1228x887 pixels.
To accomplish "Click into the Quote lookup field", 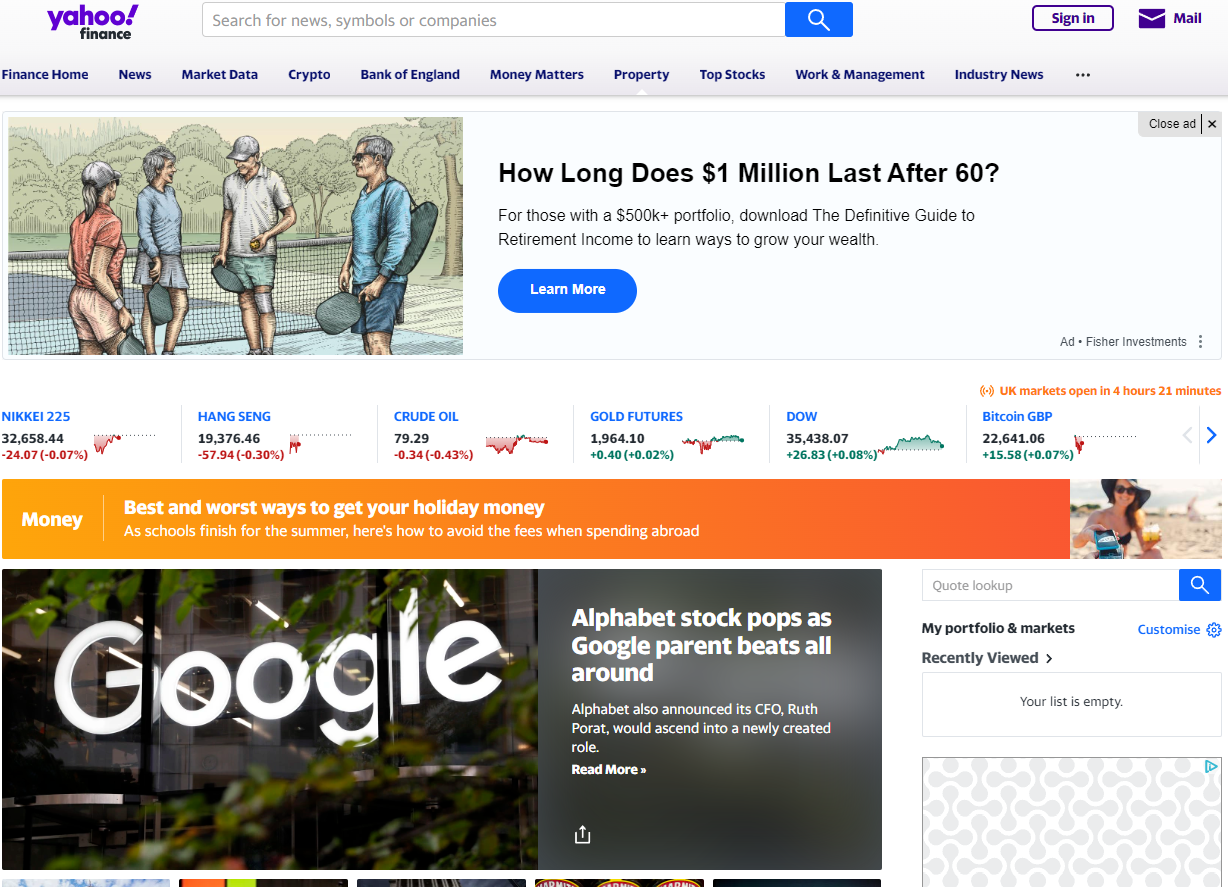I will click(1050, 585).
